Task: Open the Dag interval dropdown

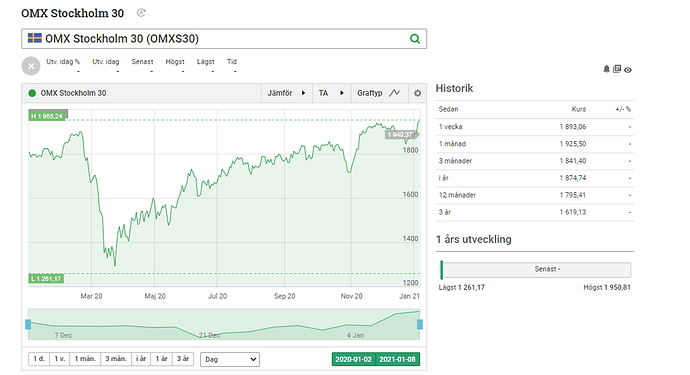Action: point(230,359)
